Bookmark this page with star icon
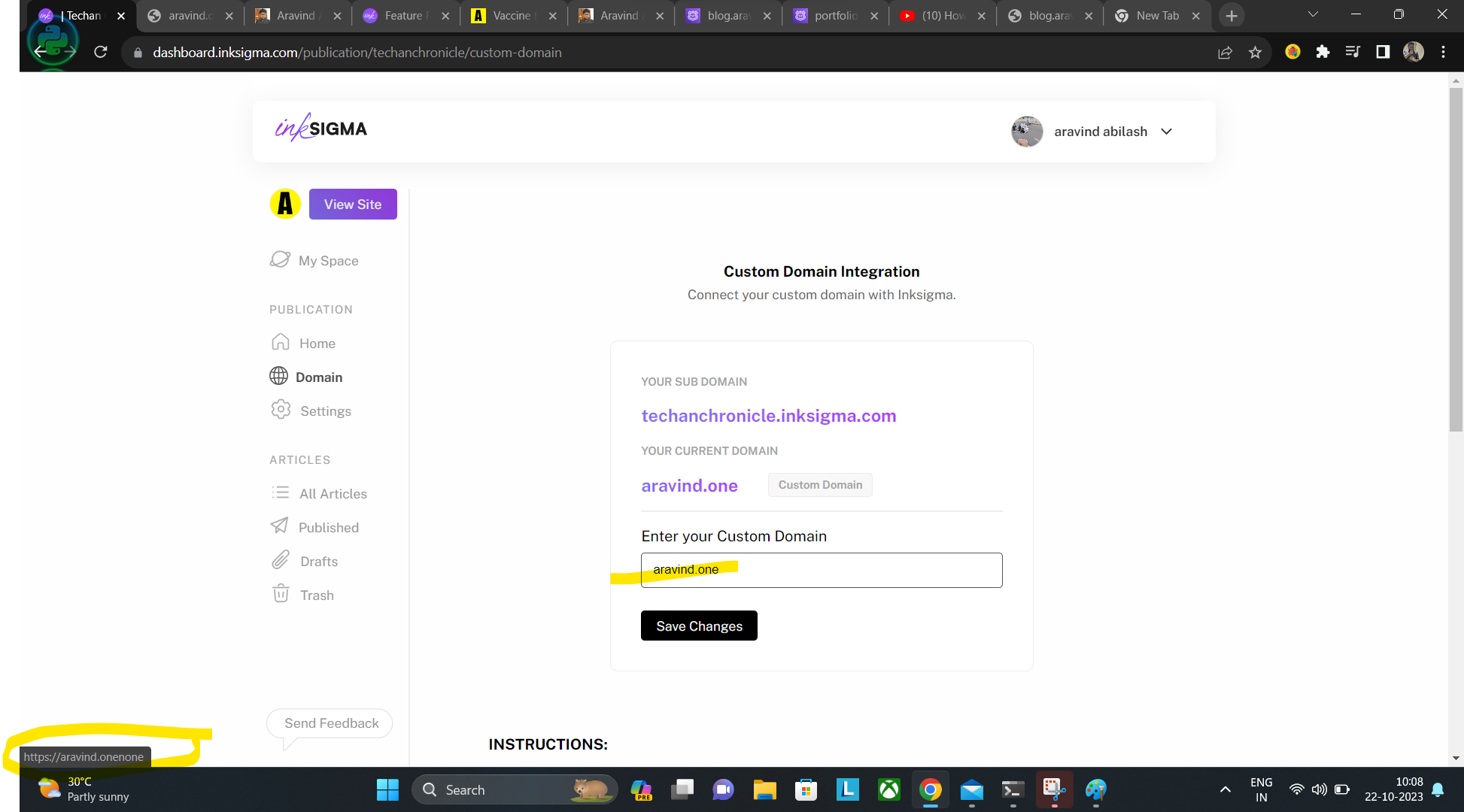Screen dimensions: 1464x812 pyautogui.click(x=1255, y=52)
